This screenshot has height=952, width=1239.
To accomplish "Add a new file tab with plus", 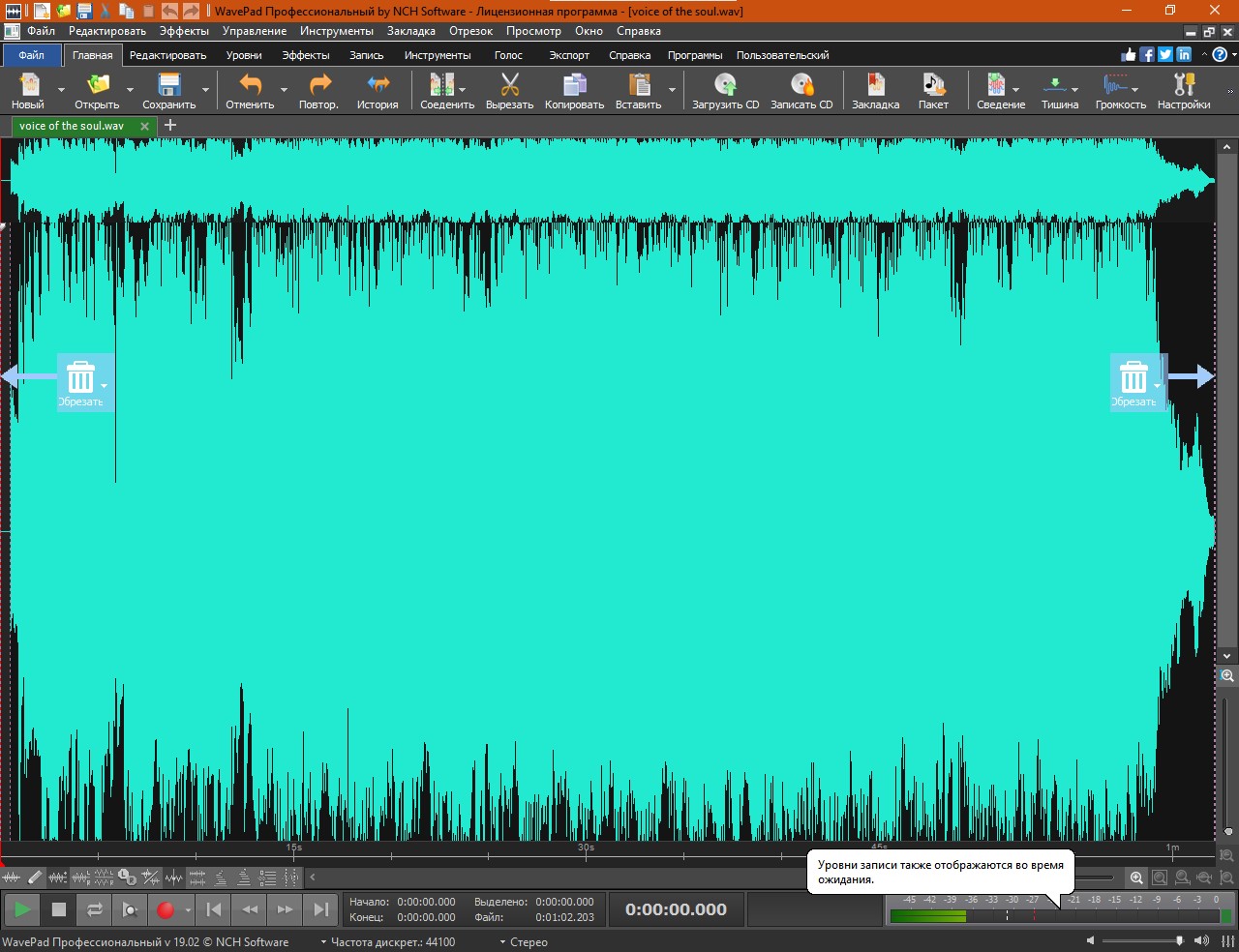I will pos(170,125).
